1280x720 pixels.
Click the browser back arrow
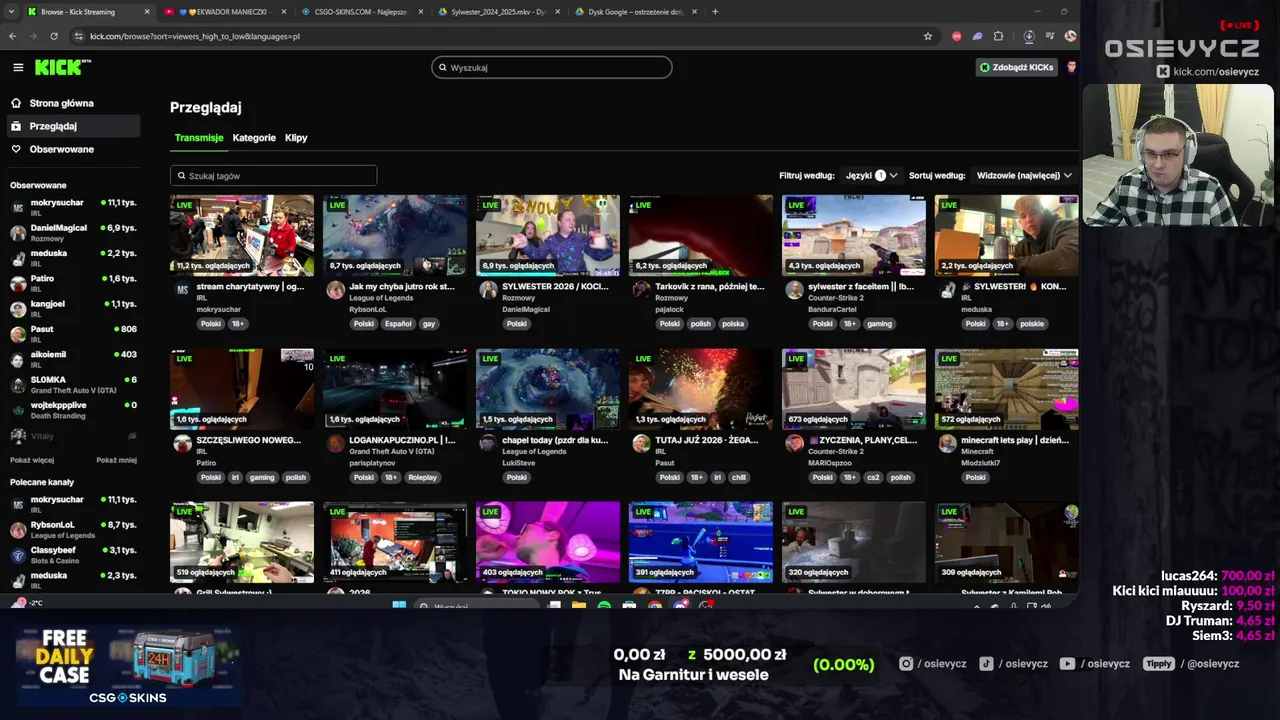pyautogui.click(x=12, y=36)
